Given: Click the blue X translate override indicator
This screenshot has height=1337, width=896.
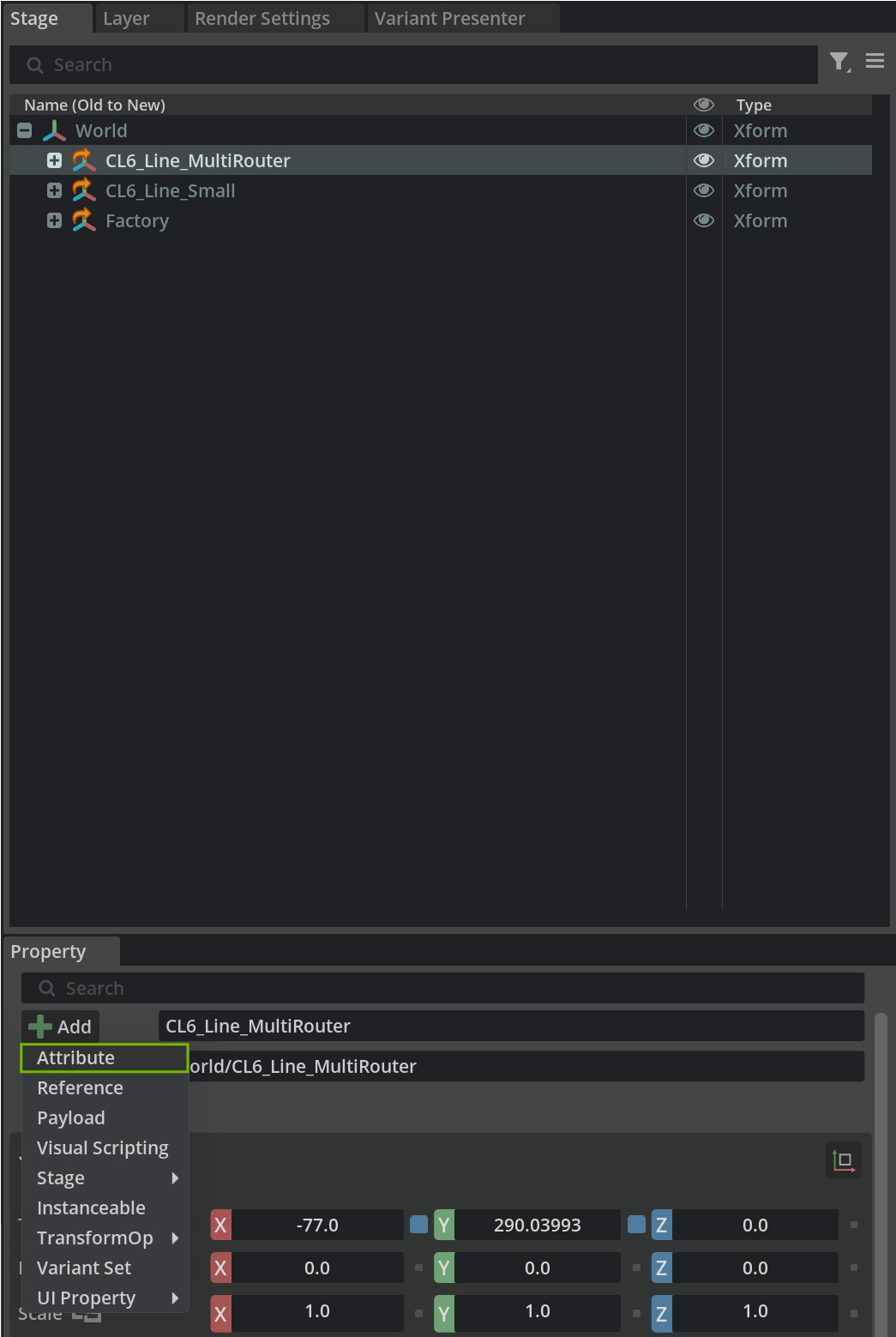Looking at the screenshot, I should tap(418, 1225).
